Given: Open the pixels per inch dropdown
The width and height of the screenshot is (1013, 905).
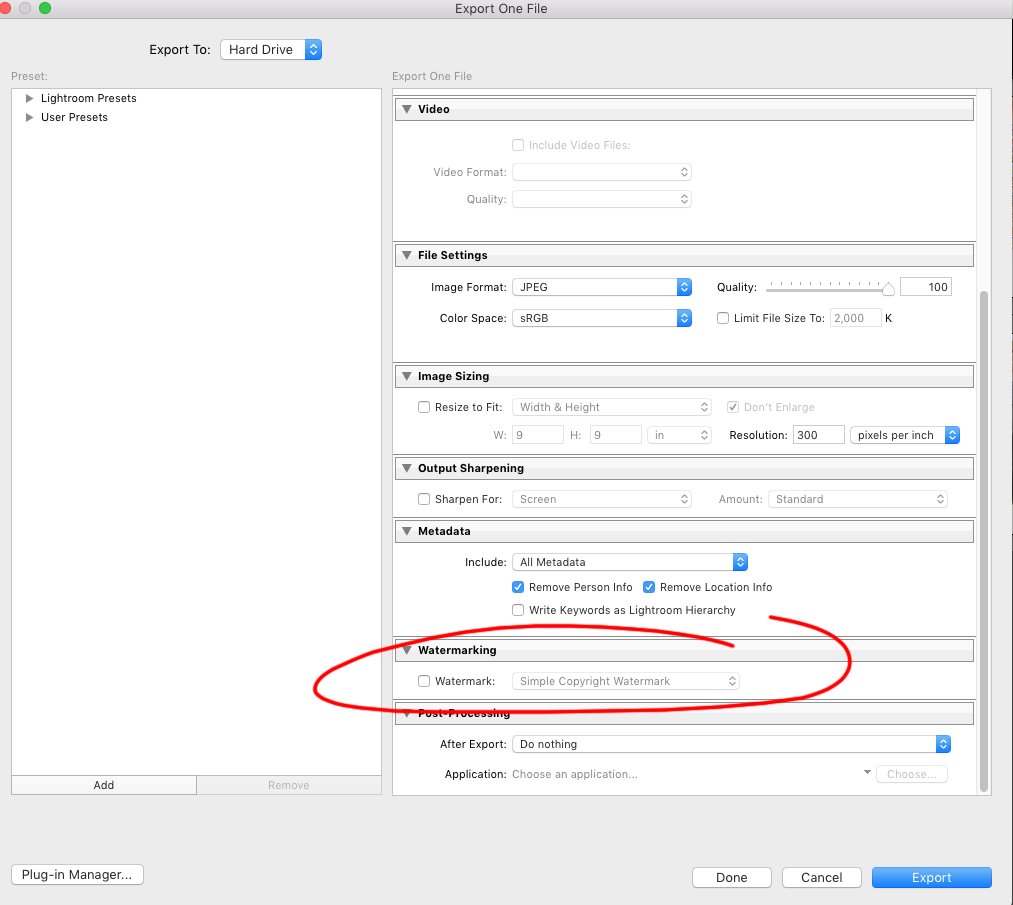Looking at the screenshot, I should [904, 435].
